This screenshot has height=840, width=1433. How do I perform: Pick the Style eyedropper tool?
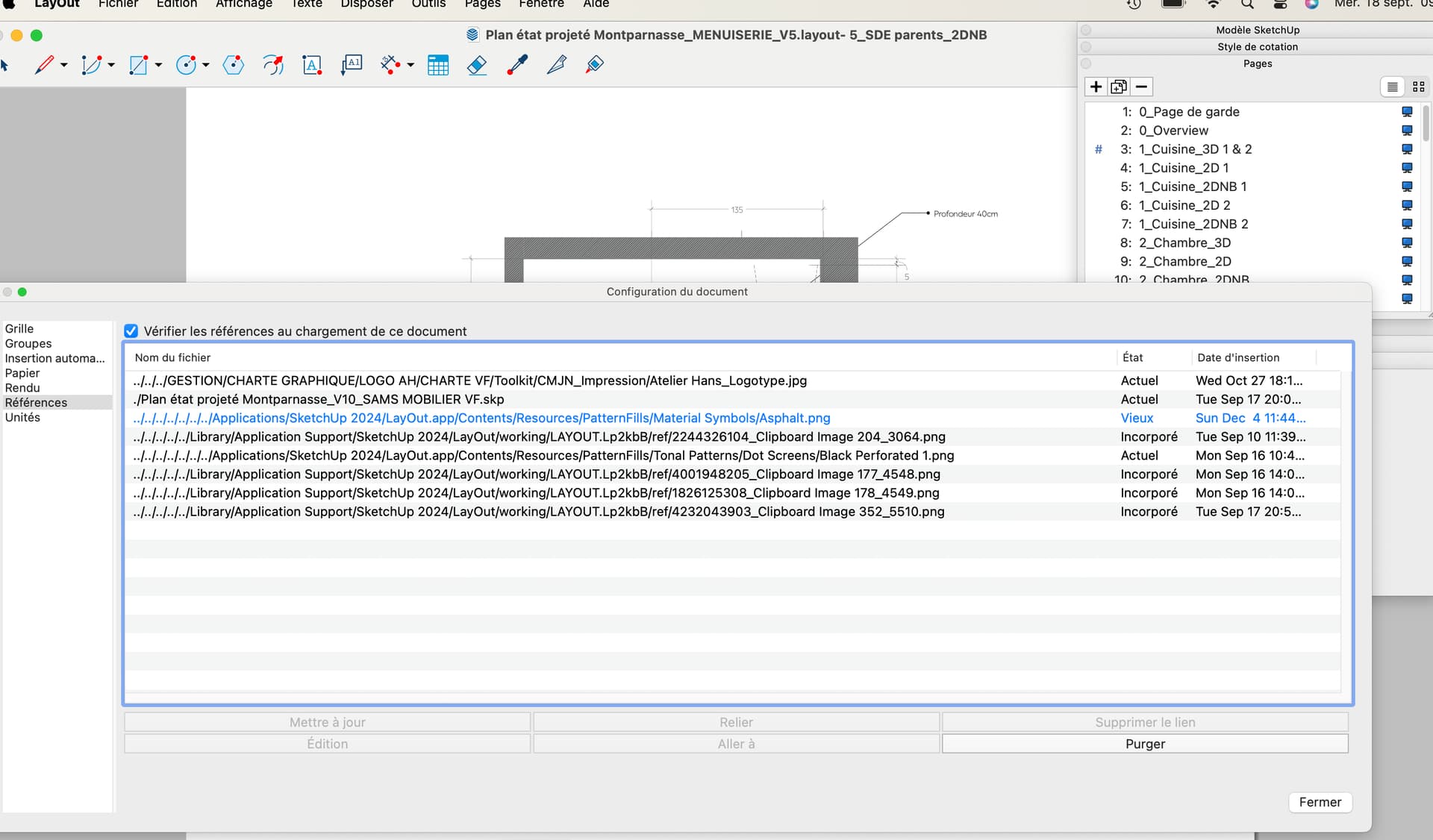(x=517, y=65)
